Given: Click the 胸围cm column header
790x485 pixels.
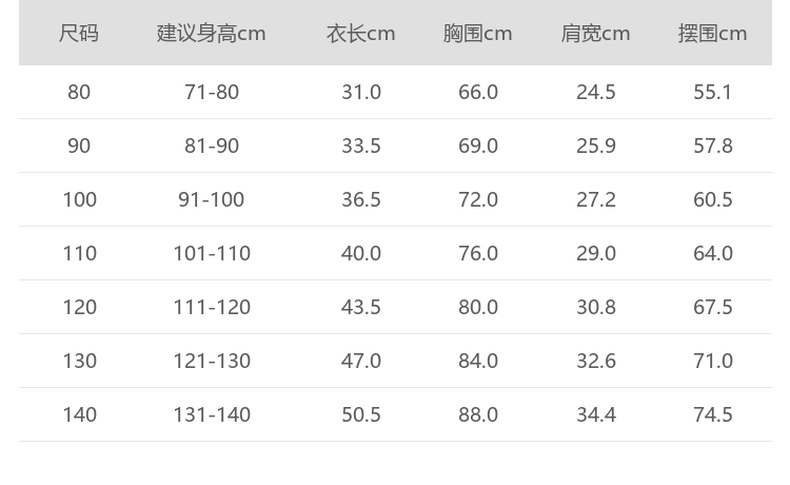Looking at the screenshot, I should click(478, 33).
